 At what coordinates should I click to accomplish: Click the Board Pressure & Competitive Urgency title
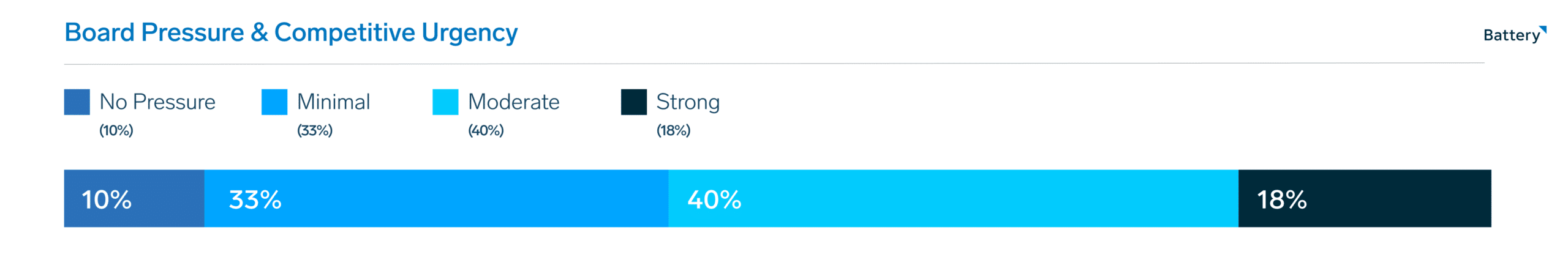291,32
